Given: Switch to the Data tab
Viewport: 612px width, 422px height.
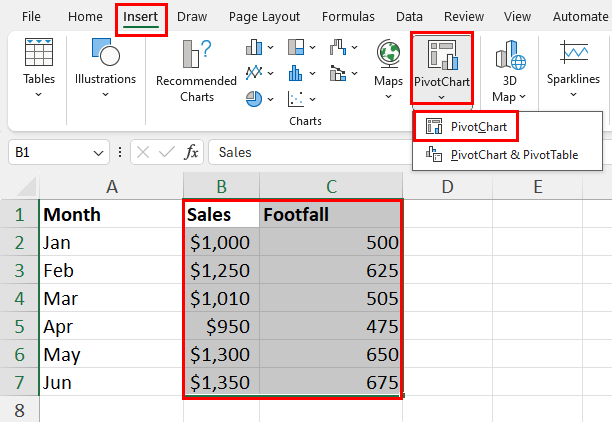Looking at the screenshot, I should [x=409, y=17].
